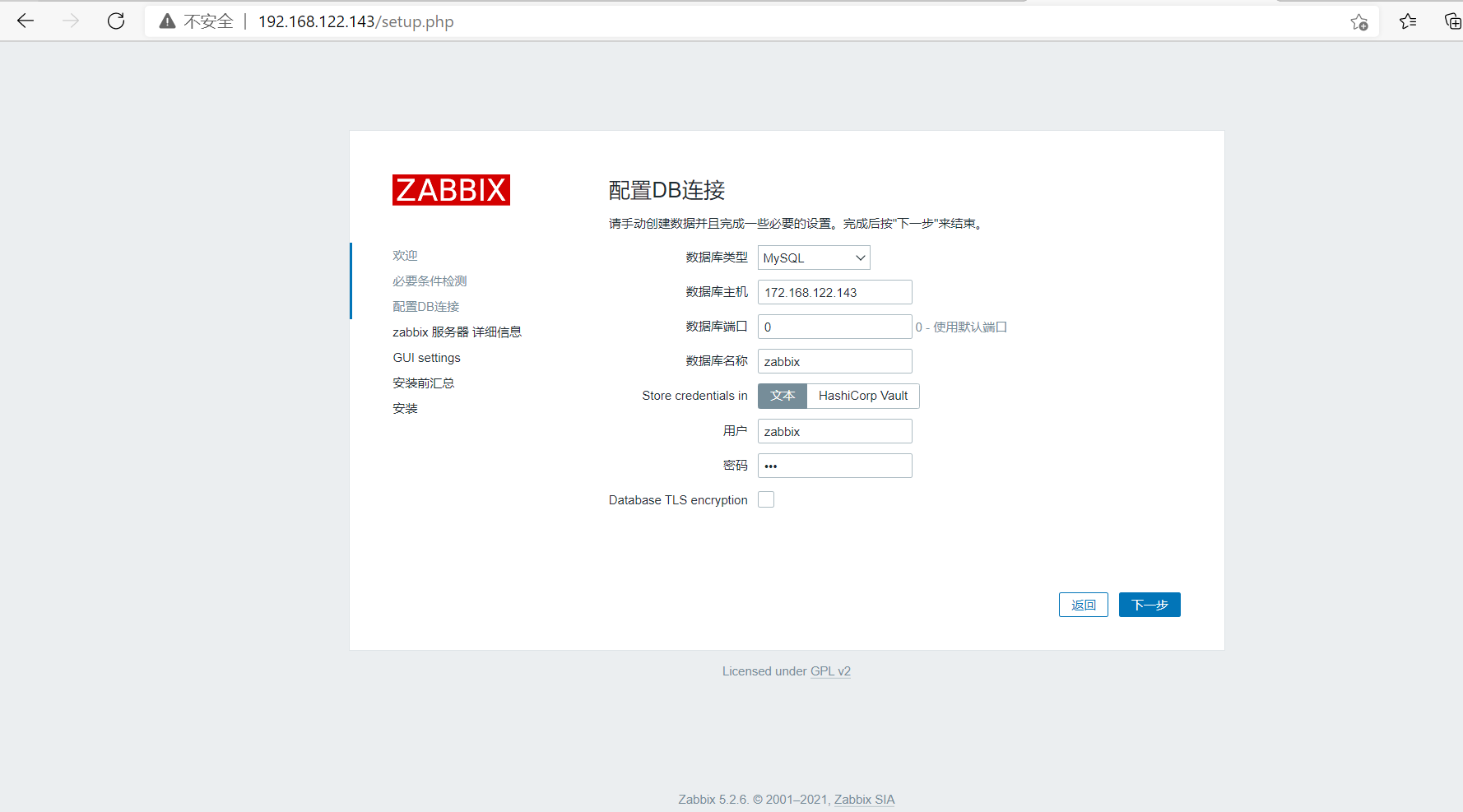Add this page to favorites star icon

pos(1359,22)
